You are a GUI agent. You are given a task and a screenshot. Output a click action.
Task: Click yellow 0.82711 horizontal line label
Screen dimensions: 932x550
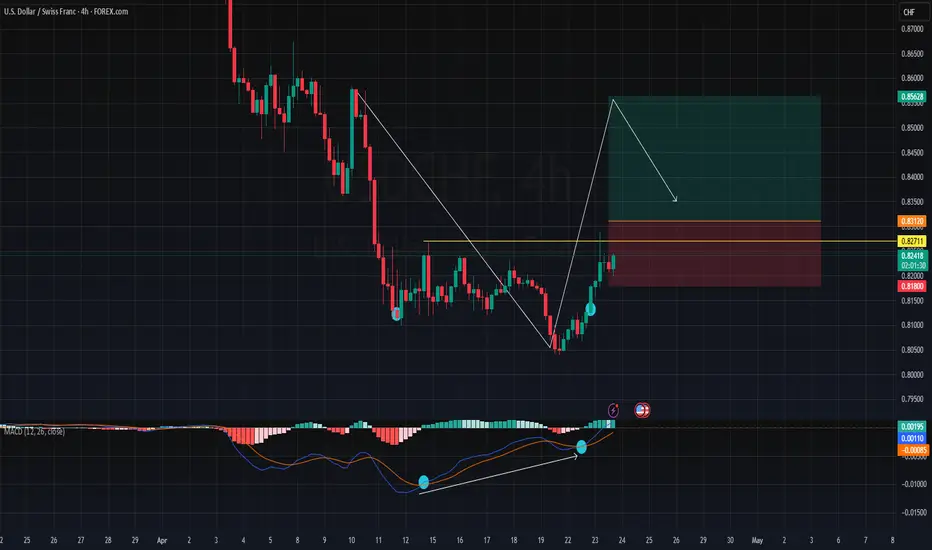912,241
